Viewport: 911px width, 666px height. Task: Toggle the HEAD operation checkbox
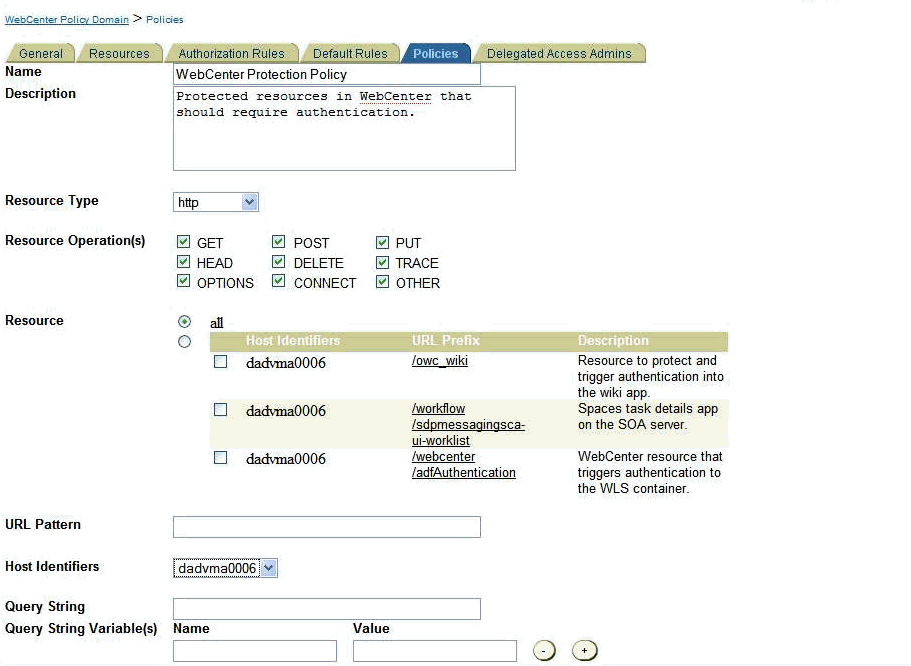pyautogui.click(x=184, y=262)
